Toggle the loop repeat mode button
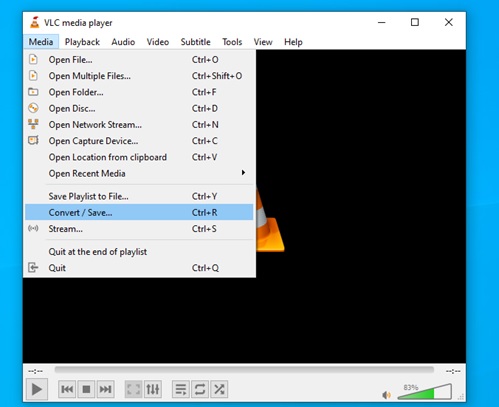This screenshot has height=407, width=499. pyautogui.click(x=200, y=389)
